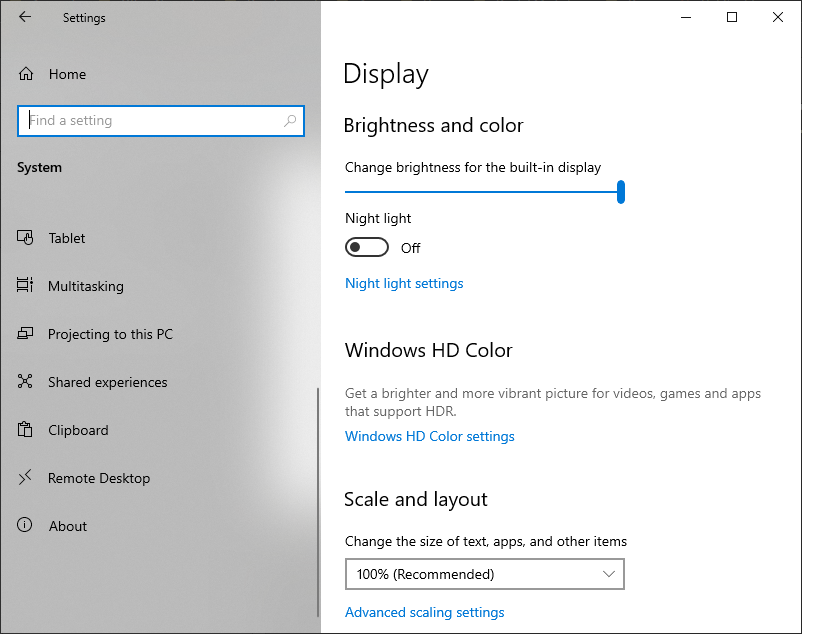The height and width of the screenshot is (634, 819).
Task: Open Windows HD Color settings link
Action: (x=429, y=436)
